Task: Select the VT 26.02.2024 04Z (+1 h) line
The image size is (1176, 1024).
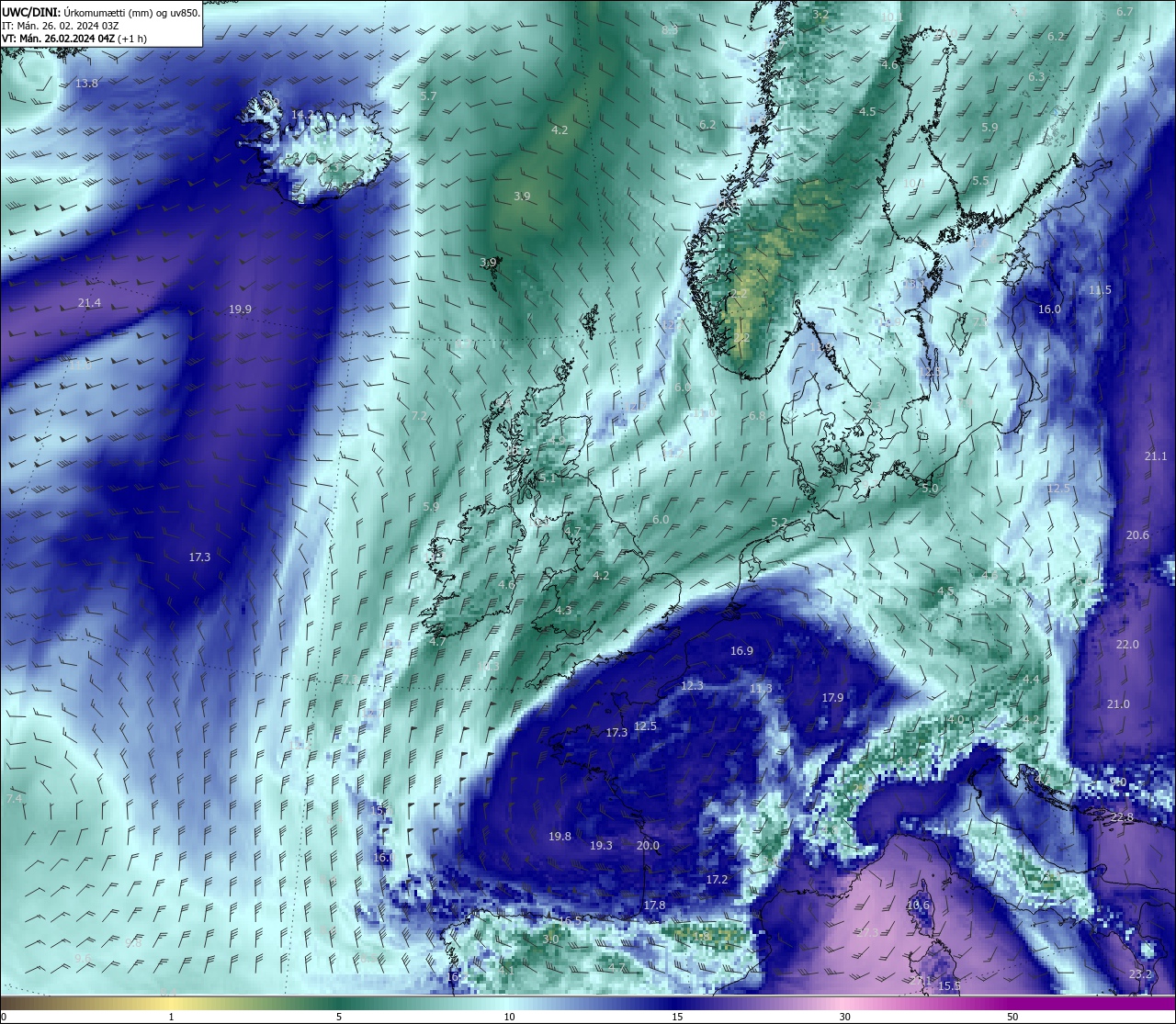Action: [74, 39]
